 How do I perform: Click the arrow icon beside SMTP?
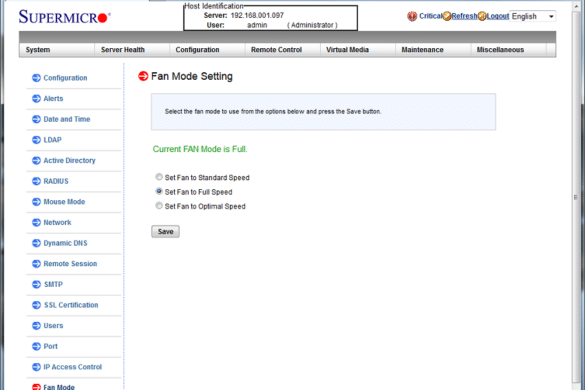coord(36,284)
